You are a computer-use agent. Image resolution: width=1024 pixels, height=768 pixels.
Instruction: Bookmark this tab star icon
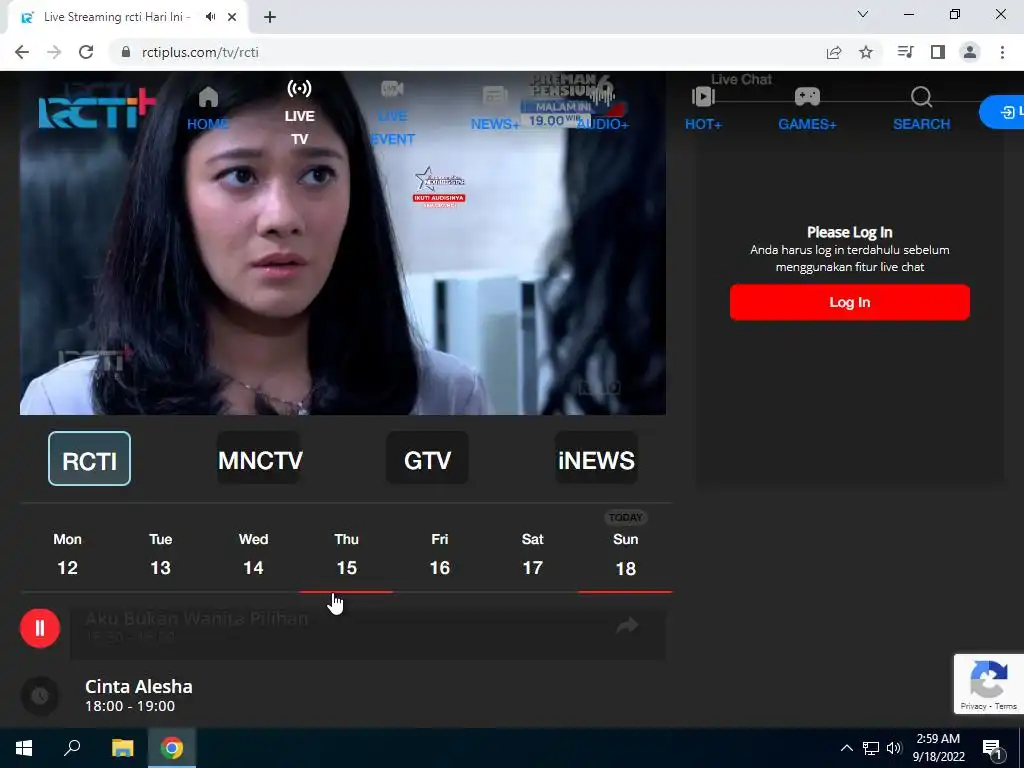click(x=866, y=52)
